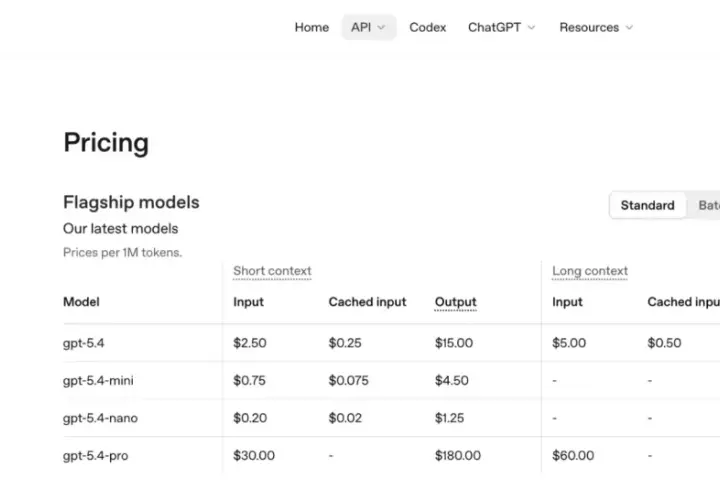
Task: Click the $0.20 input price
Action: (x=250, y=418)
